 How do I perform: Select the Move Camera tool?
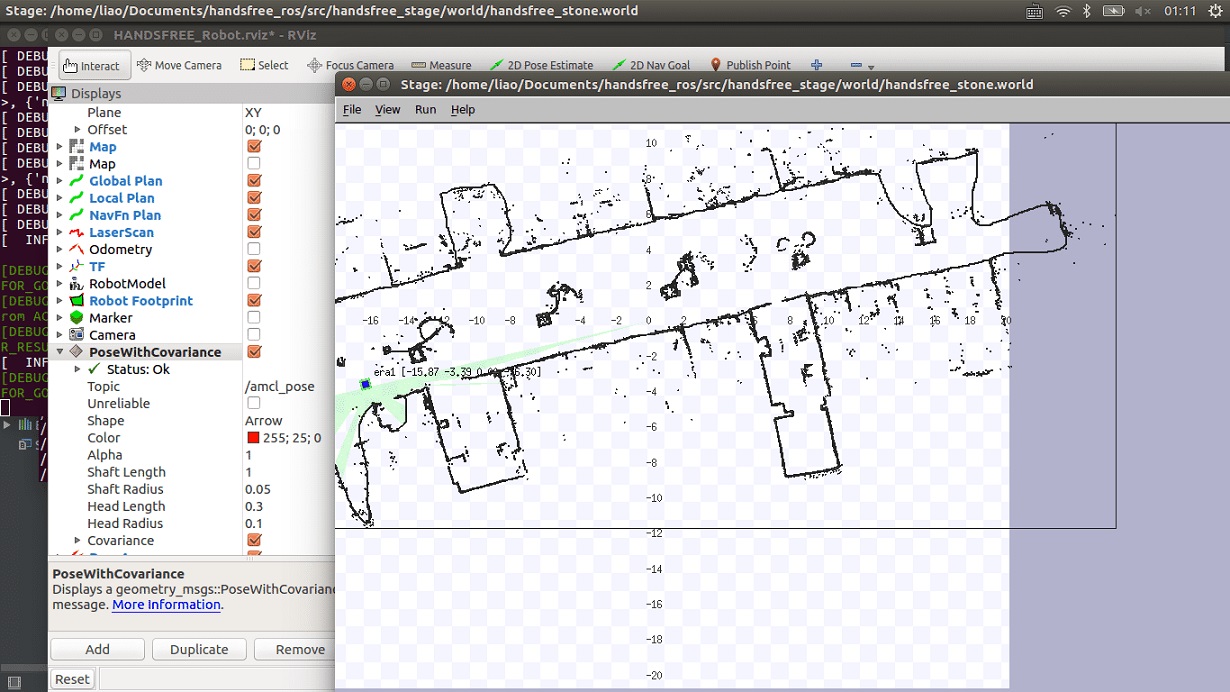(179, 65)
